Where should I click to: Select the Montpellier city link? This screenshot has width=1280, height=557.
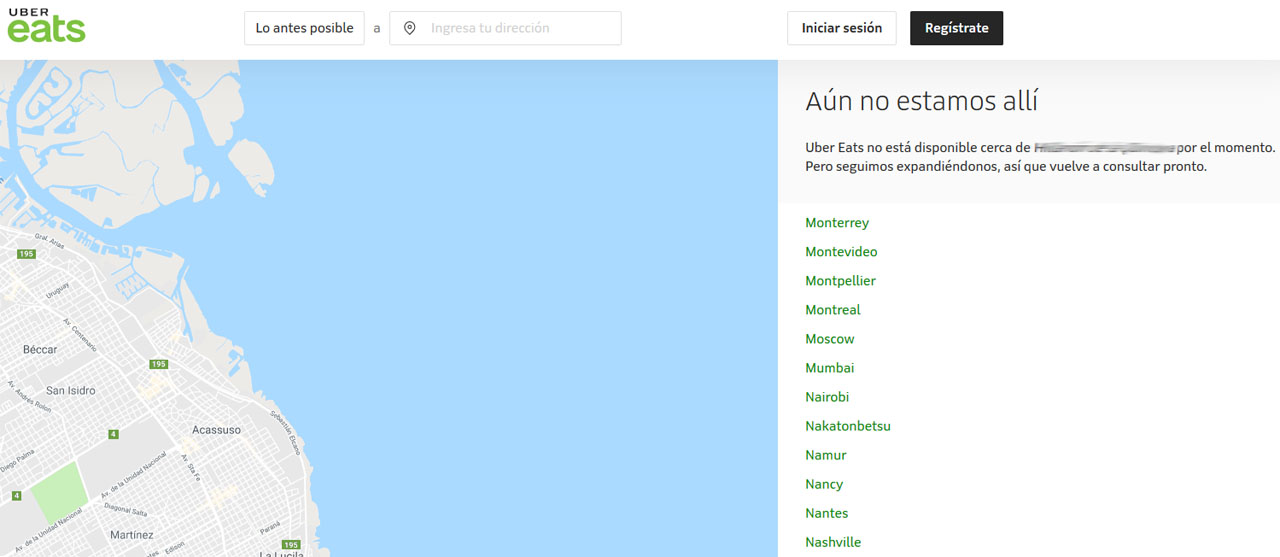840,281
